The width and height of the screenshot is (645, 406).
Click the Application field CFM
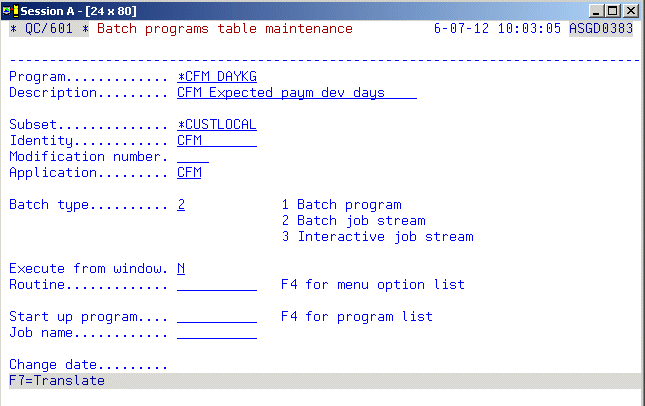(x=189, y=173)
